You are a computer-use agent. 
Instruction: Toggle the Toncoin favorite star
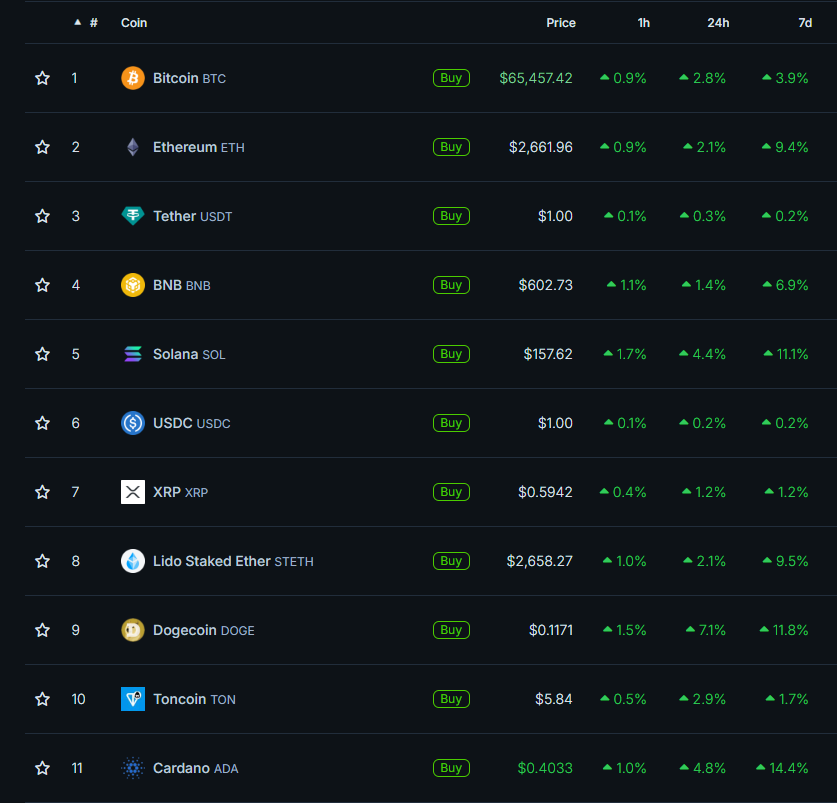coord(42,699)
